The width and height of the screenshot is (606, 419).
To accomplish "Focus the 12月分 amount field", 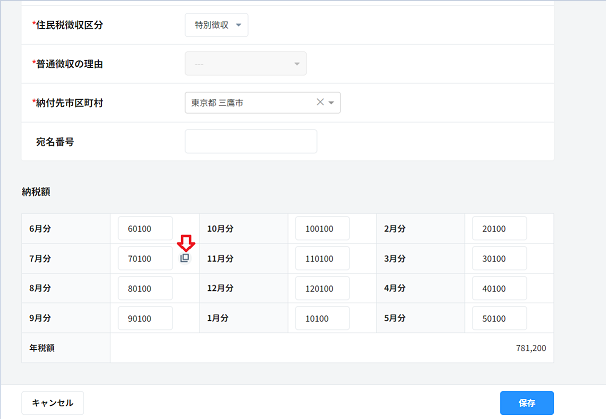I will [x=322, y=289].
